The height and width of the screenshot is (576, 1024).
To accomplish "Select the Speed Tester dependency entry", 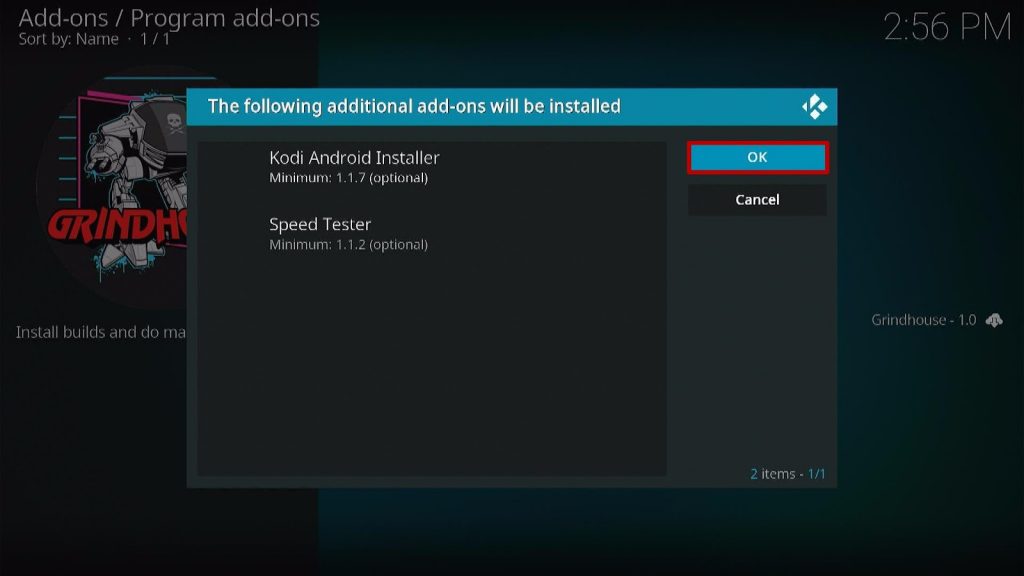I will (432, 234).
